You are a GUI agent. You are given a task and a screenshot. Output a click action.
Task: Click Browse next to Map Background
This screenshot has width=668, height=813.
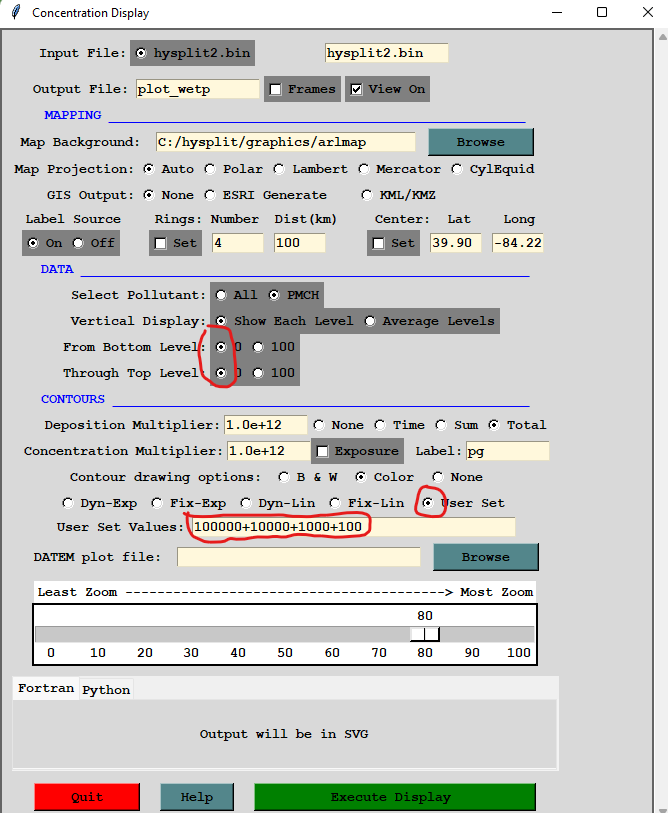(x=481, y=142)
